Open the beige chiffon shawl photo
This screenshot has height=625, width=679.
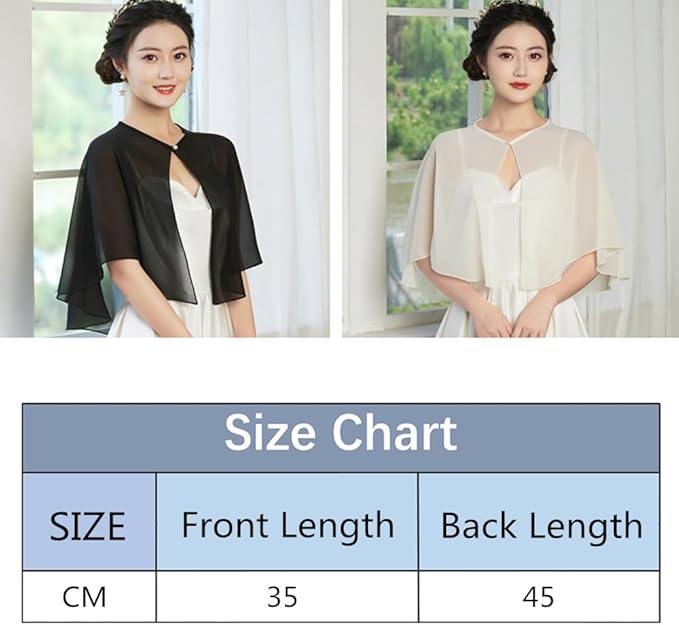click(x=511, y=168)
